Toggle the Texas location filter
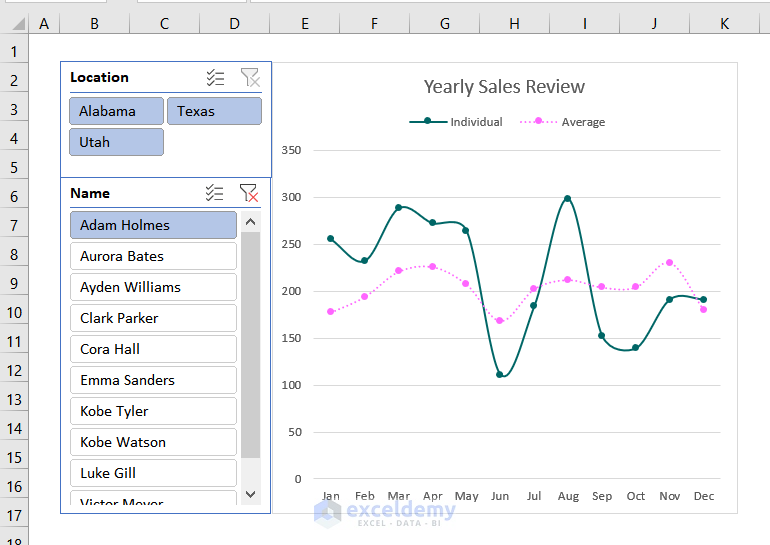Viewport: 770px width, 545px height. (214, 111)
